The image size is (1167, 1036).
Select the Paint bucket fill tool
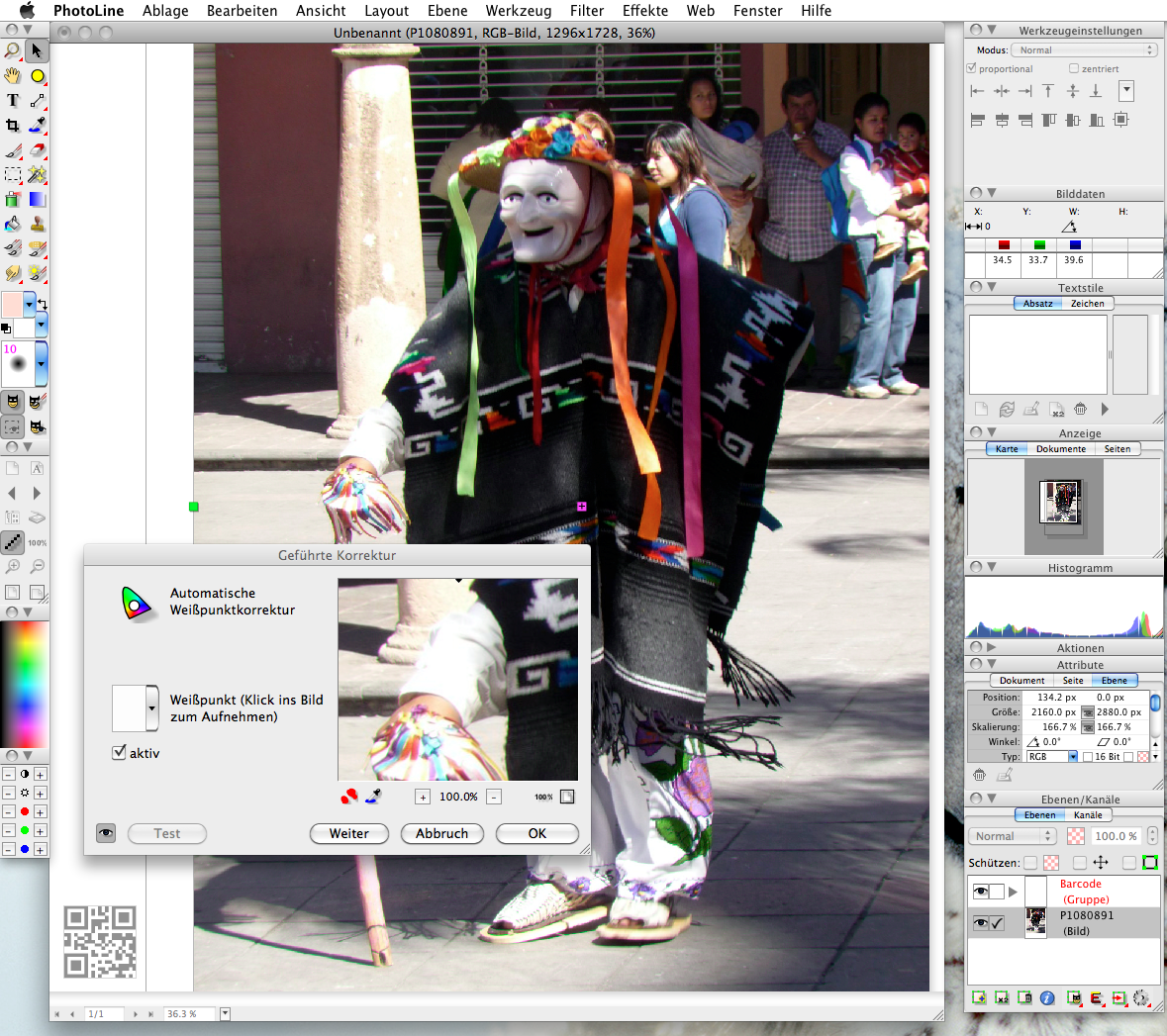pos(13,224)
